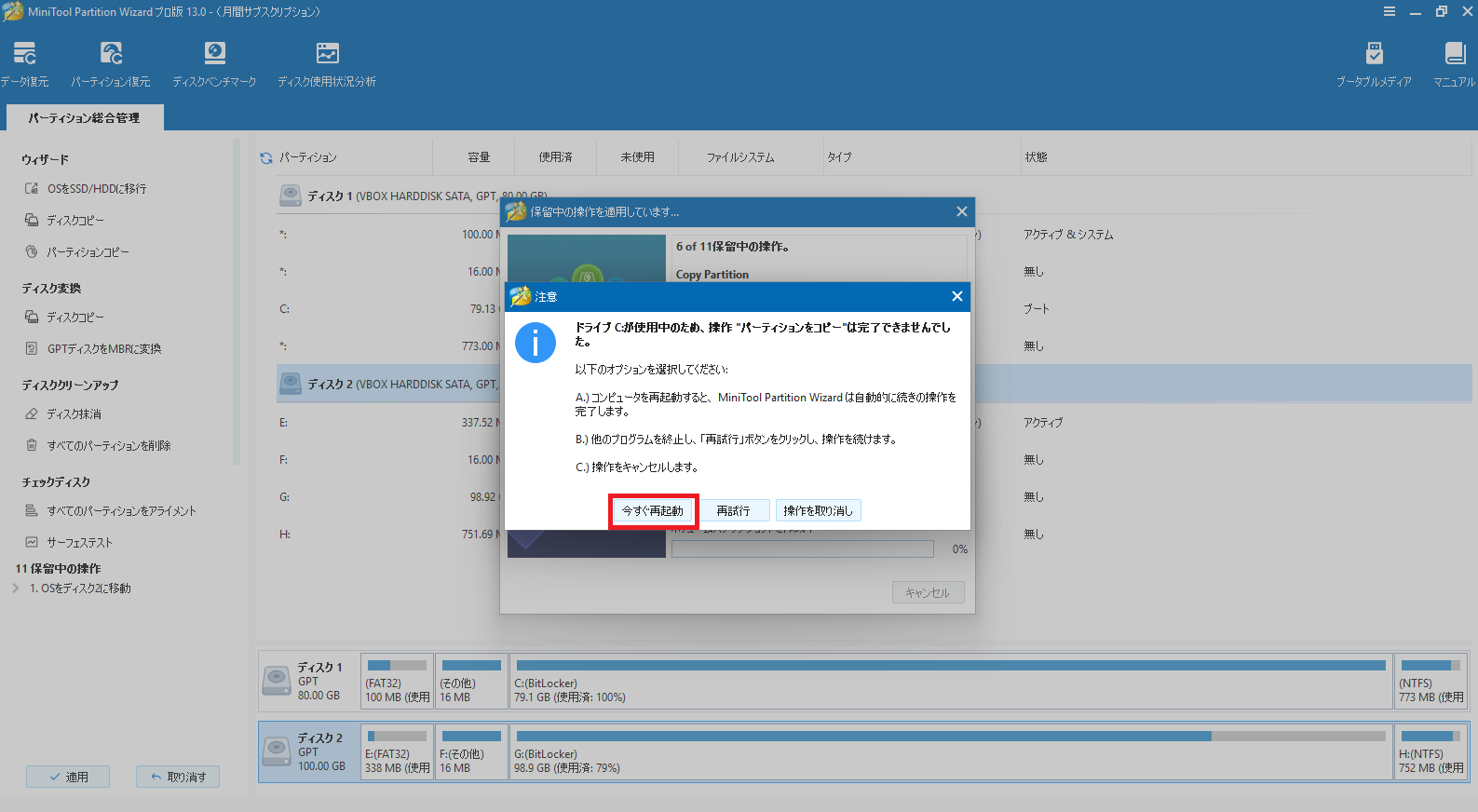Expand pending operation 1. OSをディスク2に移動
Viewport: 1478px width, 812px height.
(16, 588)
